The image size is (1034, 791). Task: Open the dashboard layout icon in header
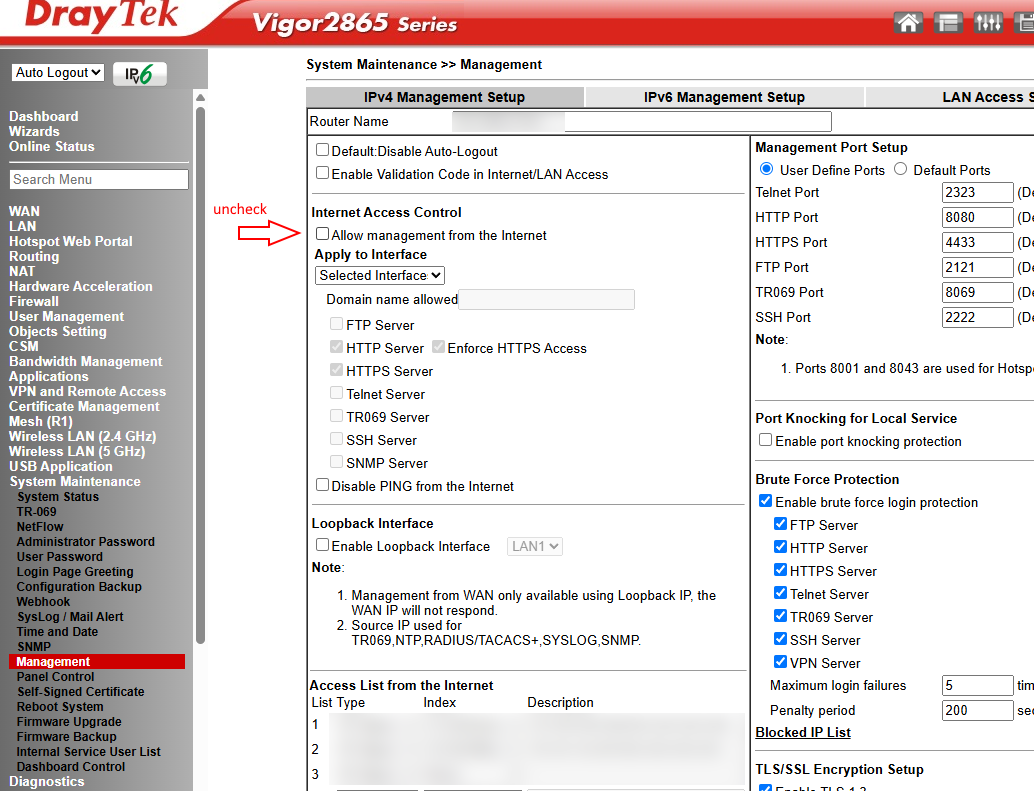948,21
